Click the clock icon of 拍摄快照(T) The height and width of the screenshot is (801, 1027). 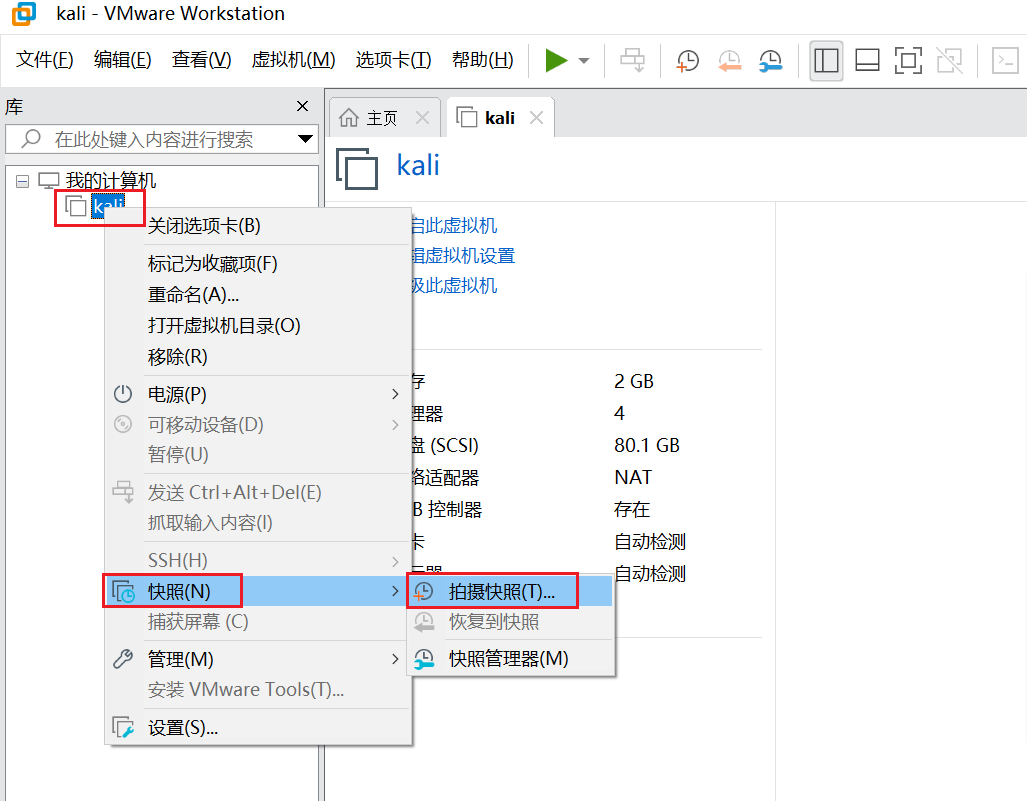[423, 591]
